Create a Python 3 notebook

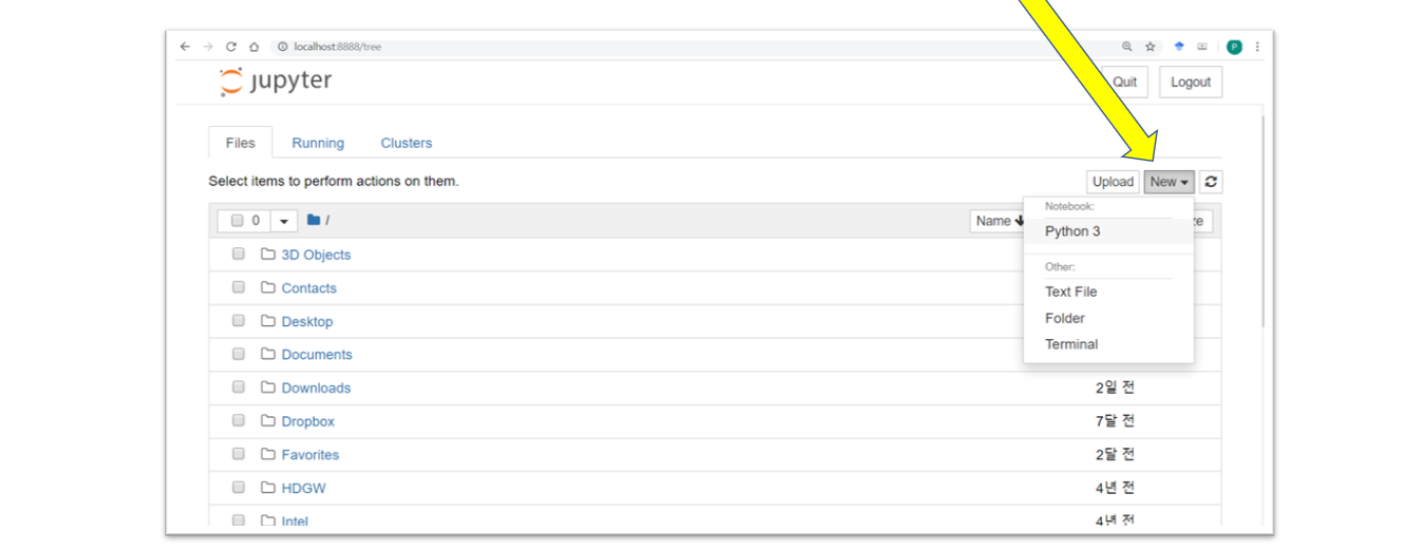pyautogui.click(x=1108, y=231)
